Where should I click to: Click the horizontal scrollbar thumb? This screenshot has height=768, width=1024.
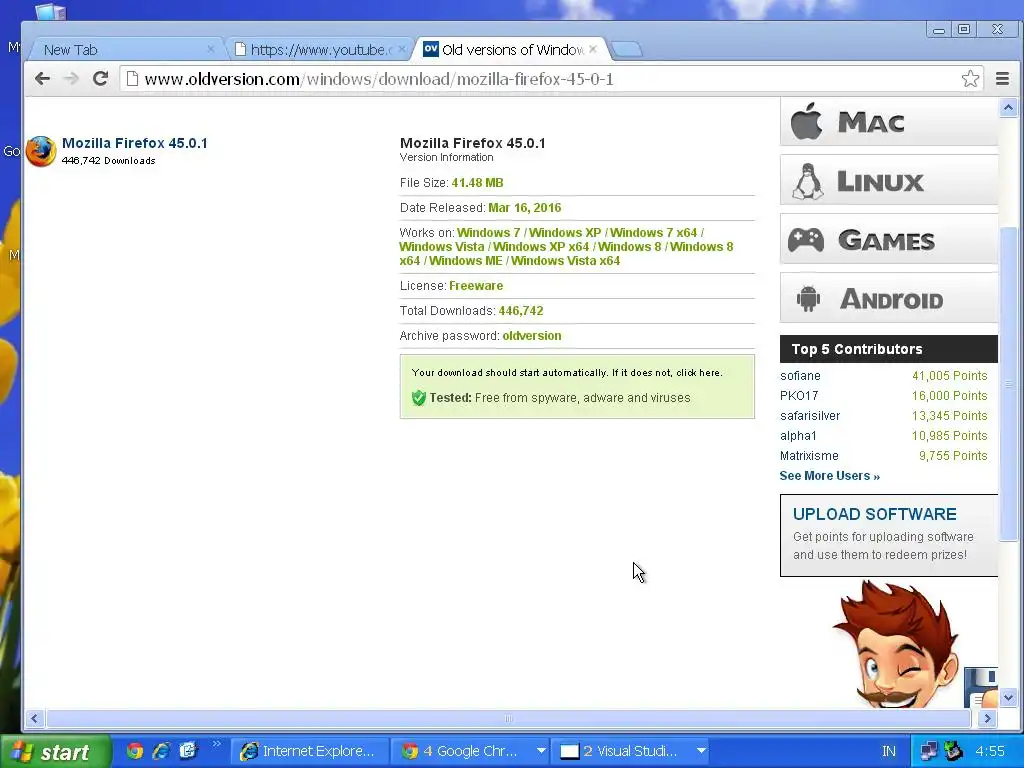click(508, 718)
